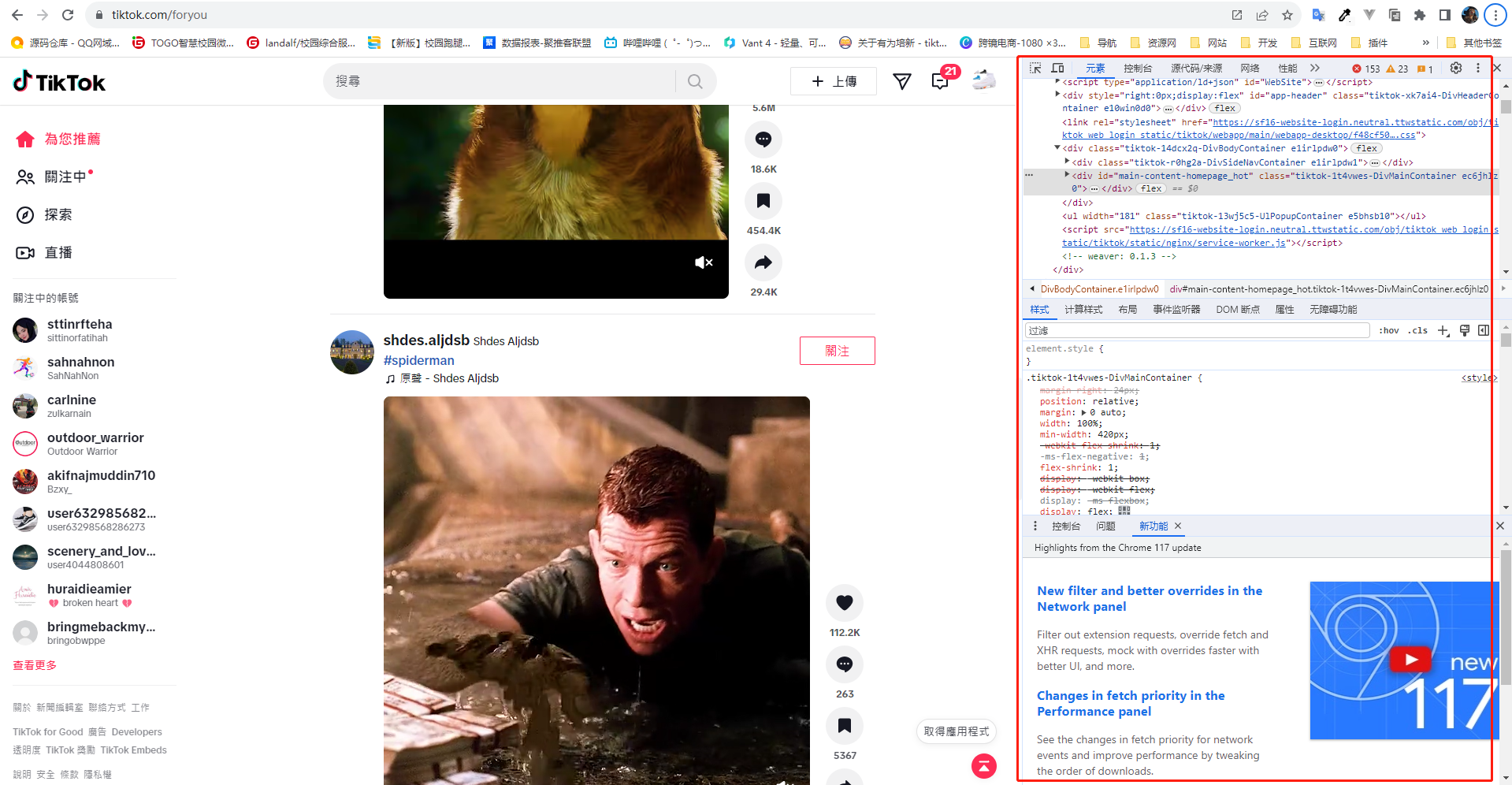The image size is (1512, 785).
Task: Click the search magnifier icon
Action: tap(694, 81)
